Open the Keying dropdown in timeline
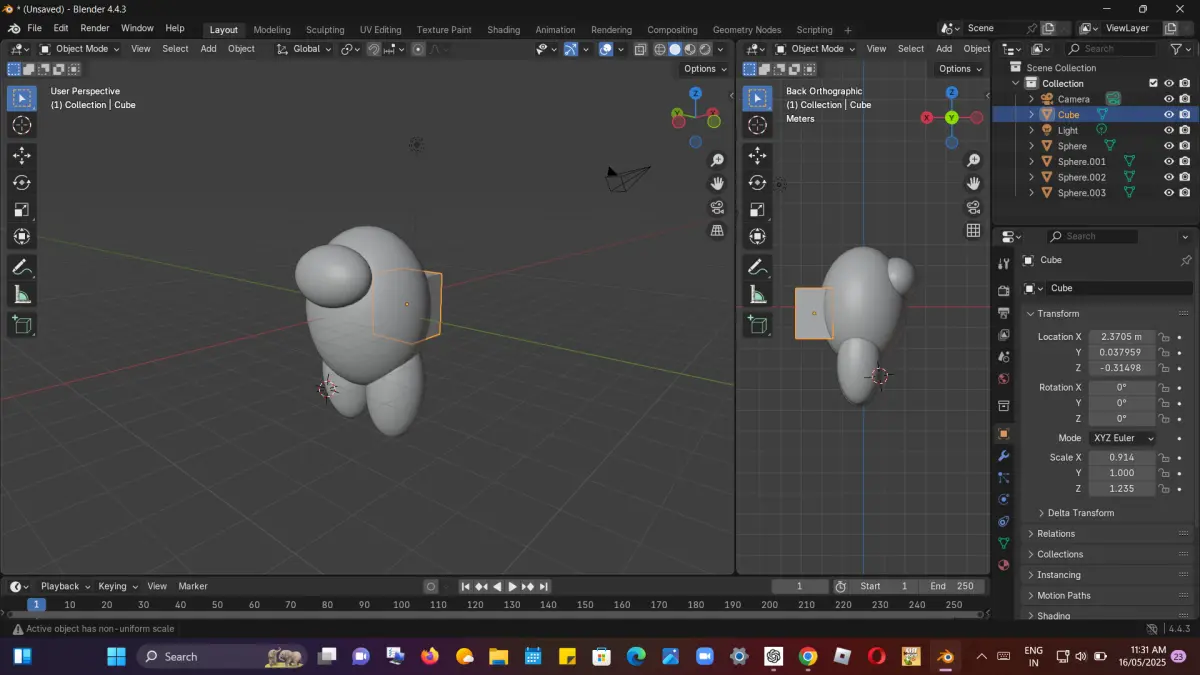 pyautogui.click(x=117, y=586)
